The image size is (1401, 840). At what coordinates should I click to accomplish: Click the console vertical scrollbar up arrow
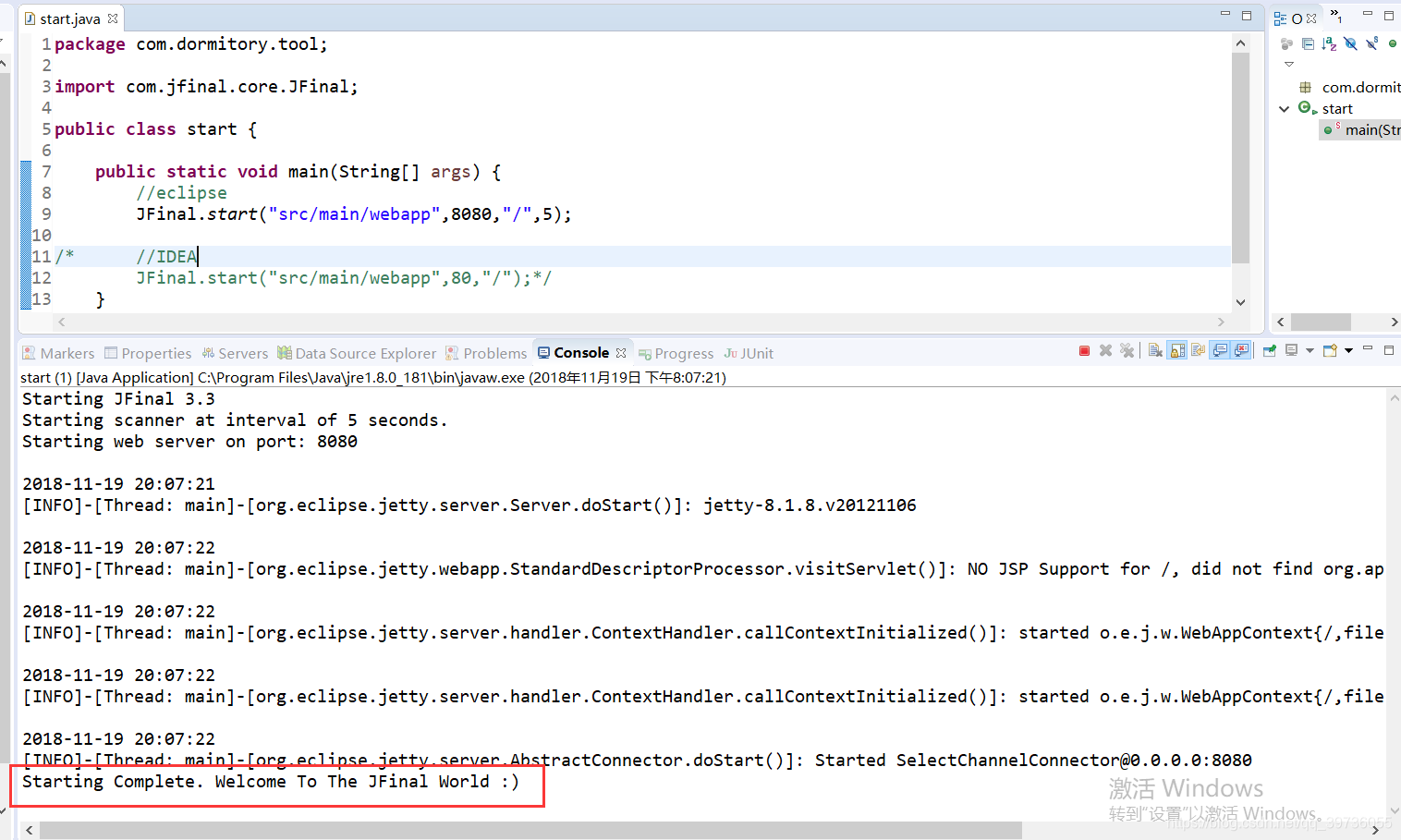point(1394,398)
